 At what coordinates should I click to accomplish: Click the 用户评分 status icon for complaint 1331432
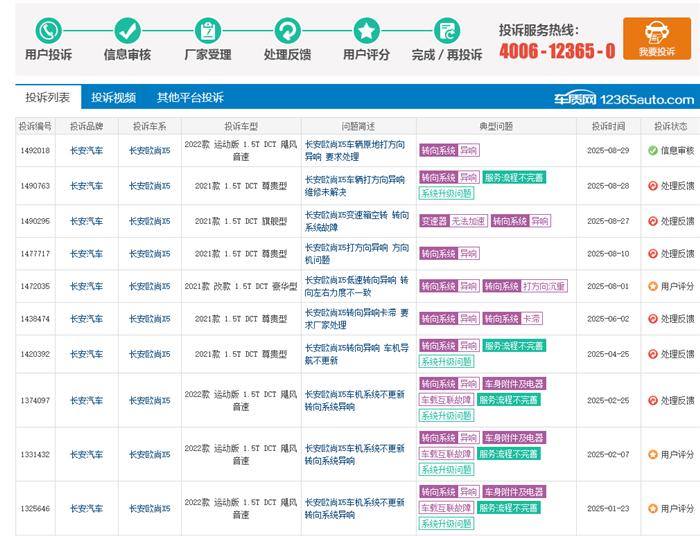(x=653, y=454)
